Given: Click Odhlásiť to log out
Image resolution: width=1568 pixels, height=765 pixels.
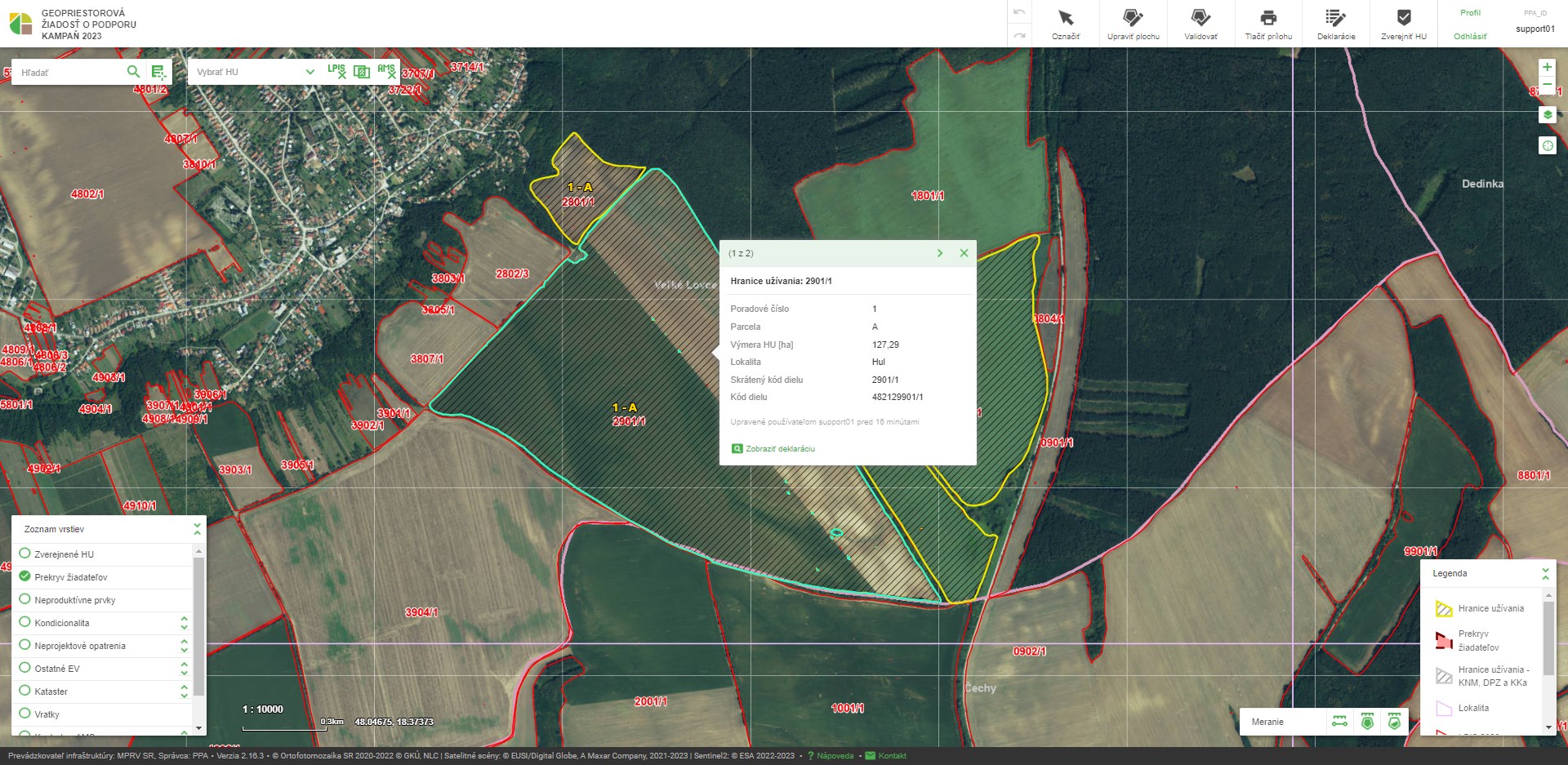Looking at the screenshot, I should [x=1470, y=36].
